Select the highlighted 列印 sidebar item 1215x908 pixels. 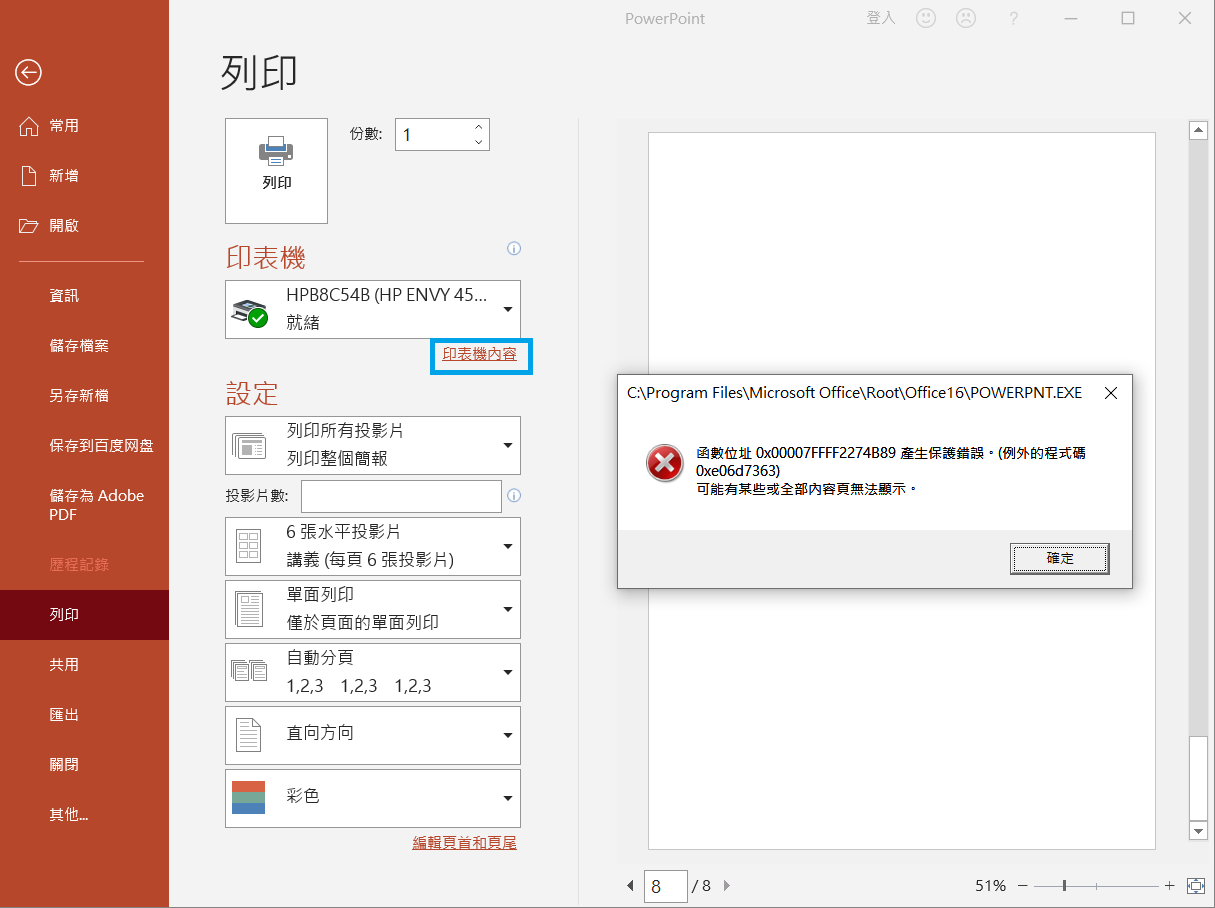84,614
